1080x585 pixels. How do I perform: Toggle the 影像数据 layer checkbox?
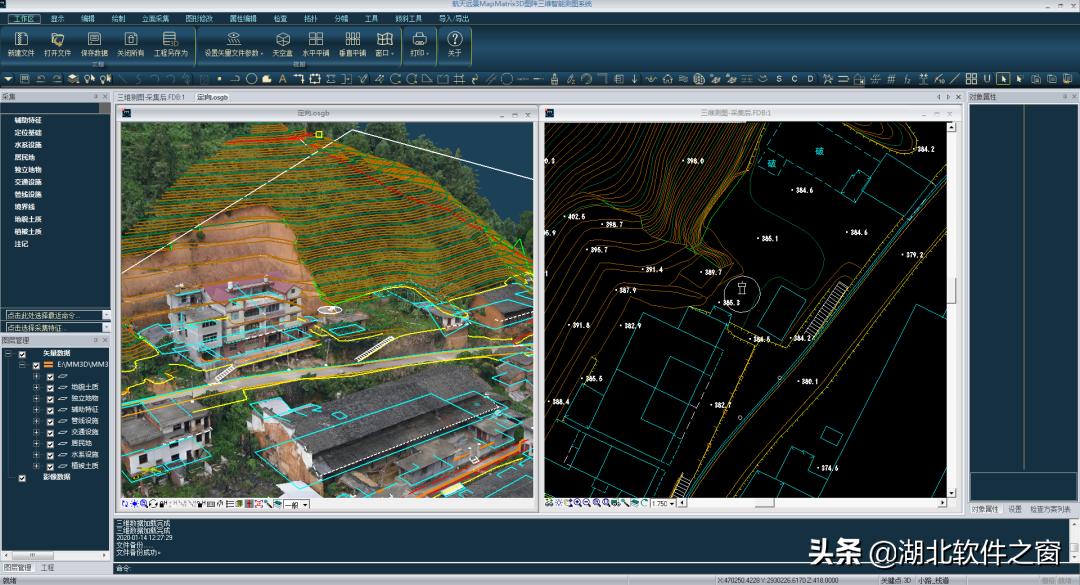click(22, 478)
